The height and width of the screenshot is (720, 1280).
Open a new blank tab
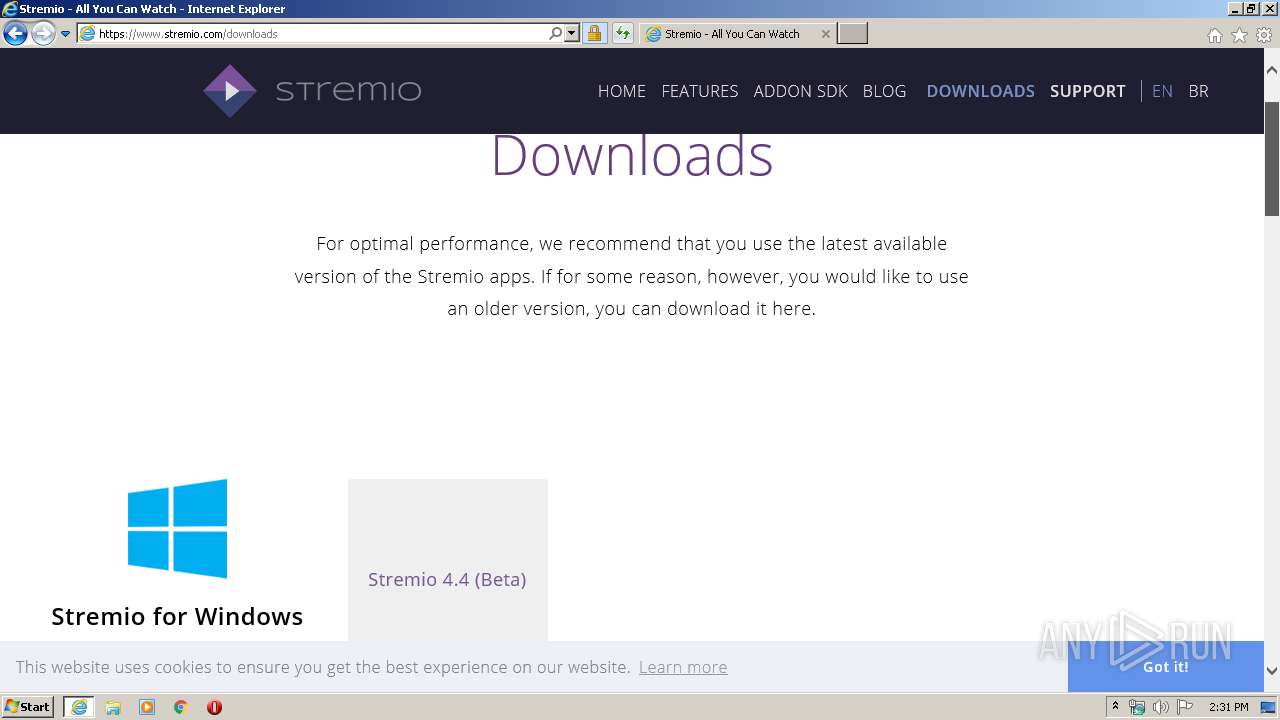pyautogui.click(x=852, y=34)
